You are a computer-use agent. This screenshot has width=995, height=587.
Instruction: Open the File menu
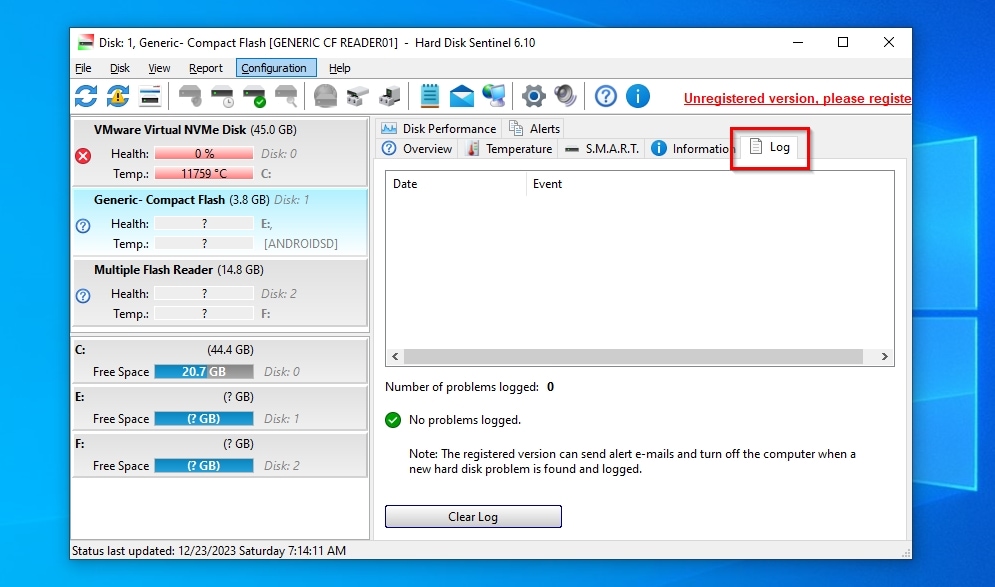point(83,68)
